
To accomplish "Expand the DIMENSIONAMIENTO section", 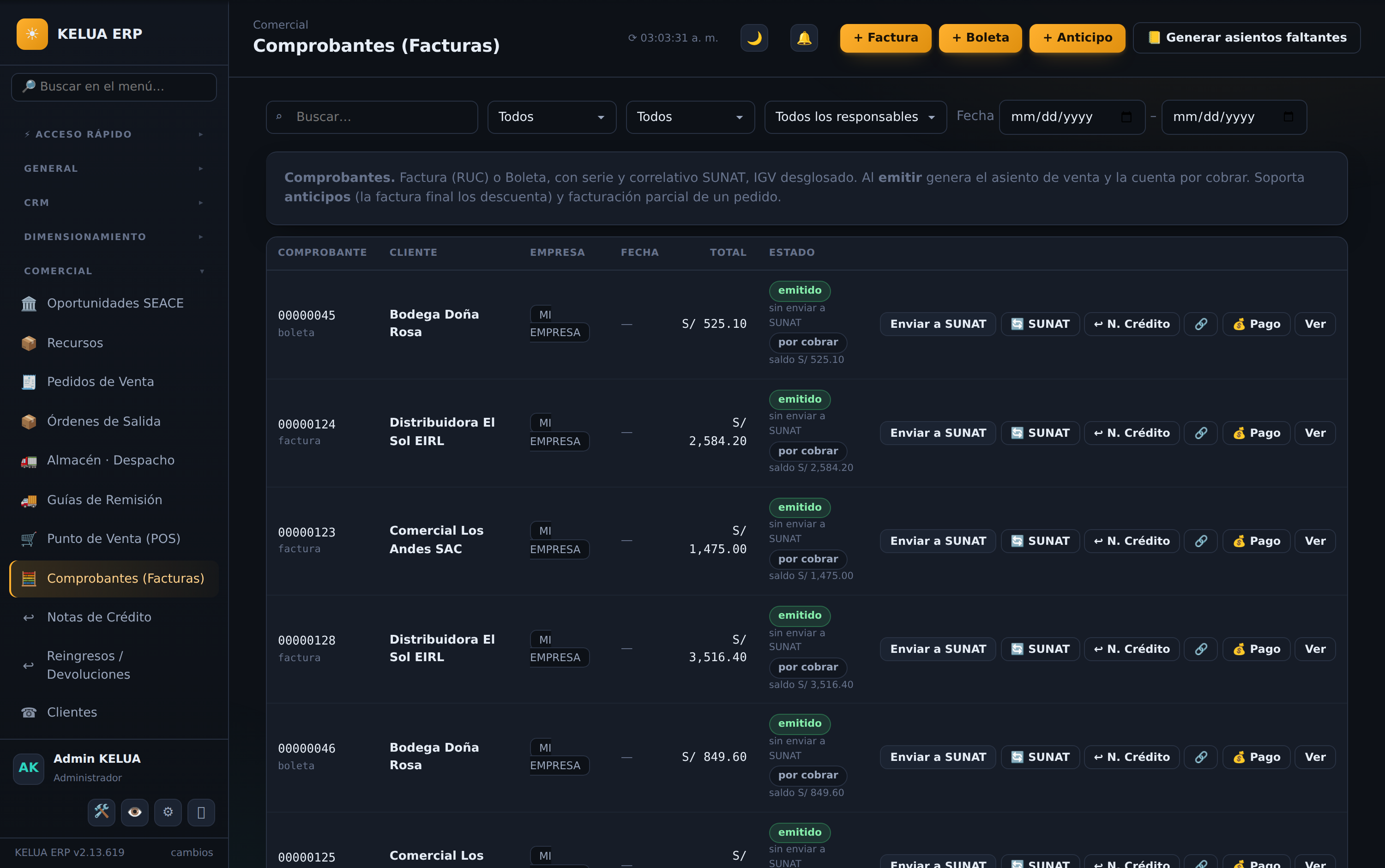I will click(x=114, y=237).
